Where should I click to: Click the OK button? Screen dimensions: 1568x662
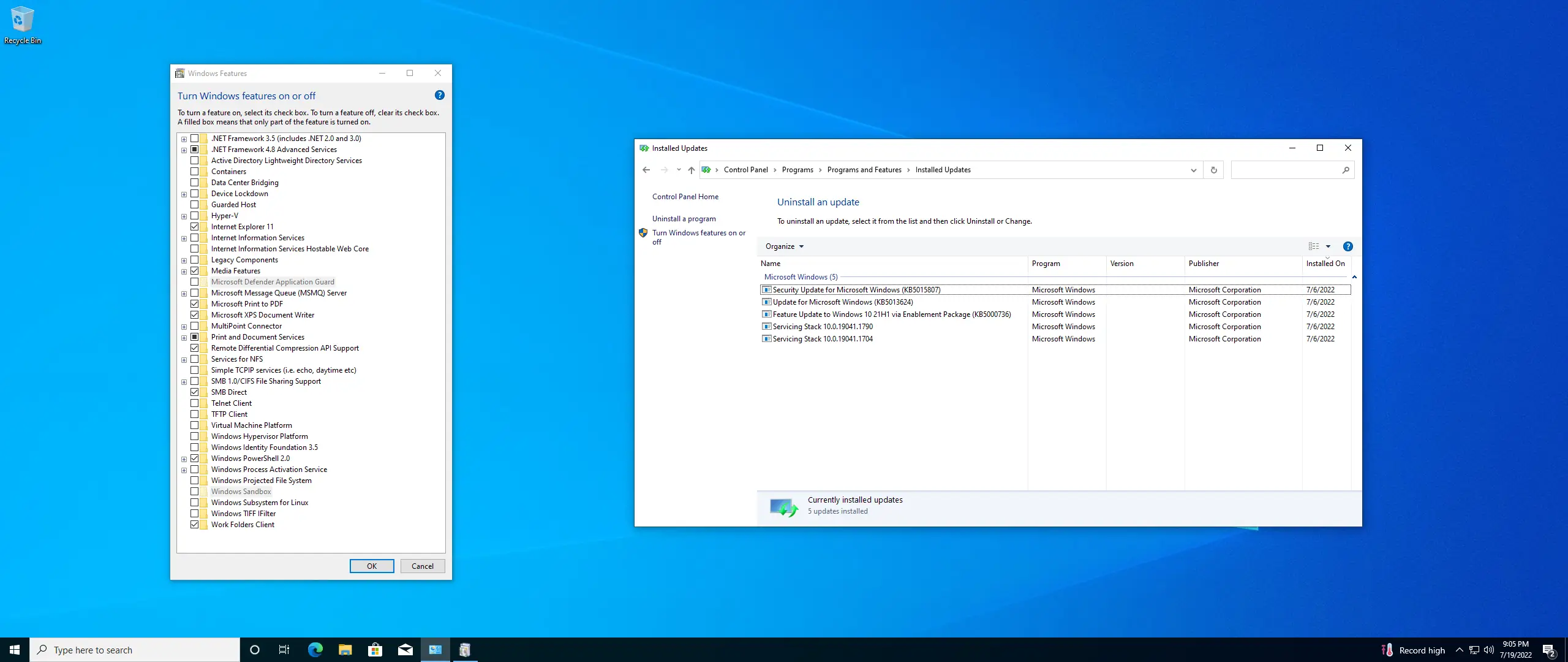point(371,566)
